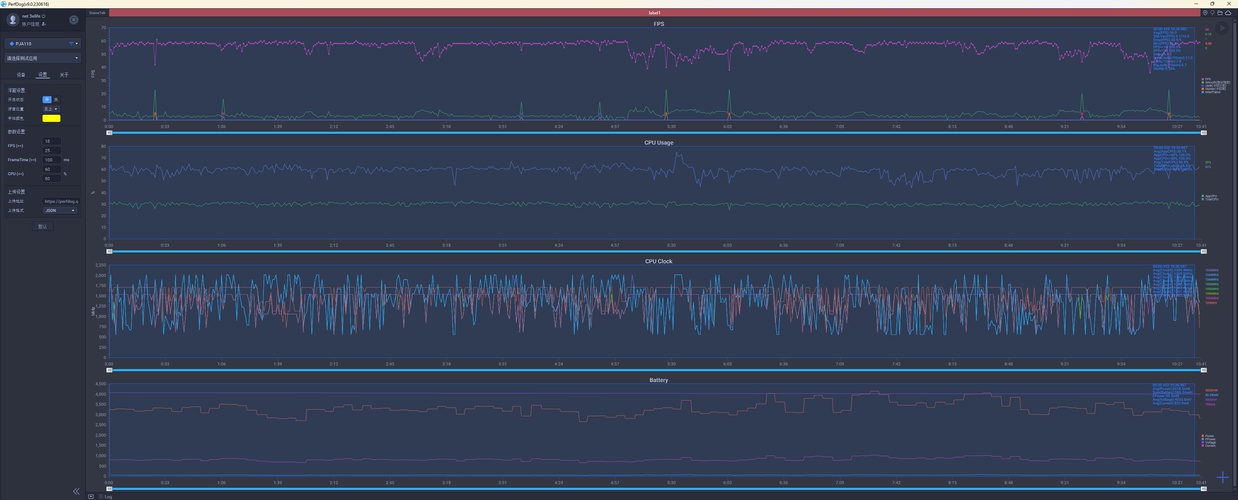The width and height of the screenshot is (1238, 500).
Task: Edit the first CPU threshold field (60)
Action: tap(52, 169)
